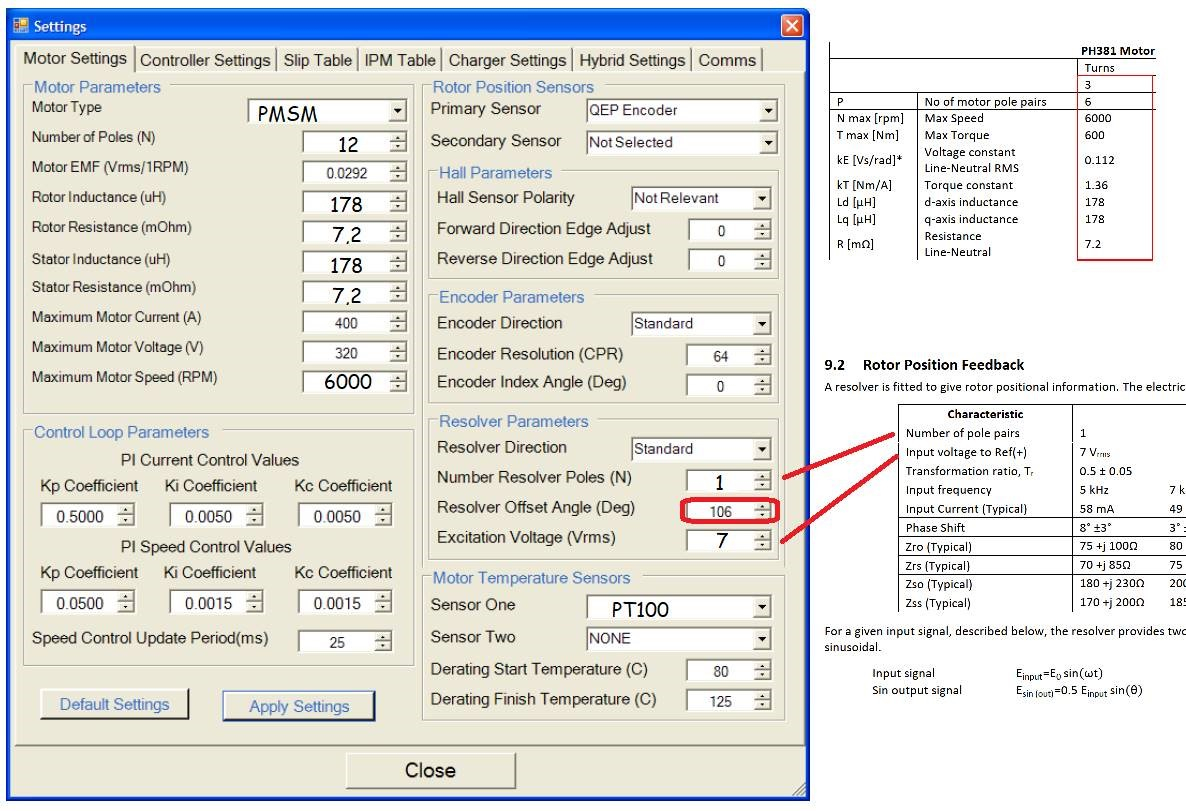Screen dimensions: 1186x811
Task: Expand the Motor Type dropdown
Action: pyautogui.click(x=398, y=112)
